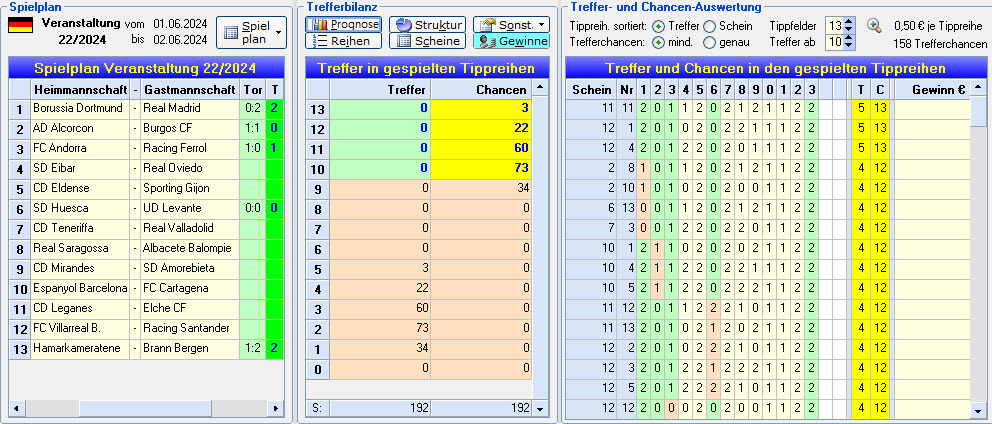Click the Chancen column header
Image resolution: width=992 pixels, height=424 pixels.
pos(481,89)
